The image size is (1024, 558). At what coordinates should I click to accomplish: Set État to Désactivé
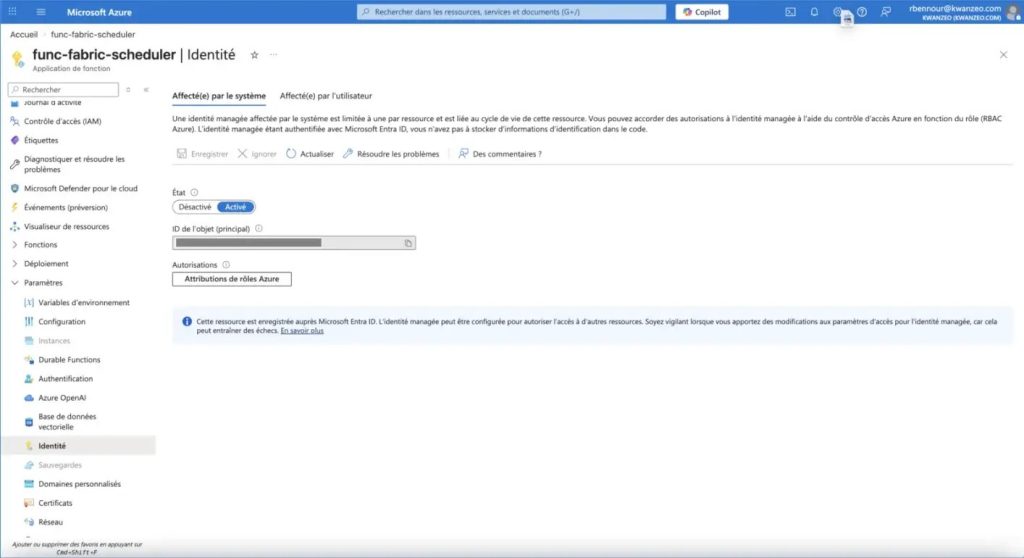195,206
